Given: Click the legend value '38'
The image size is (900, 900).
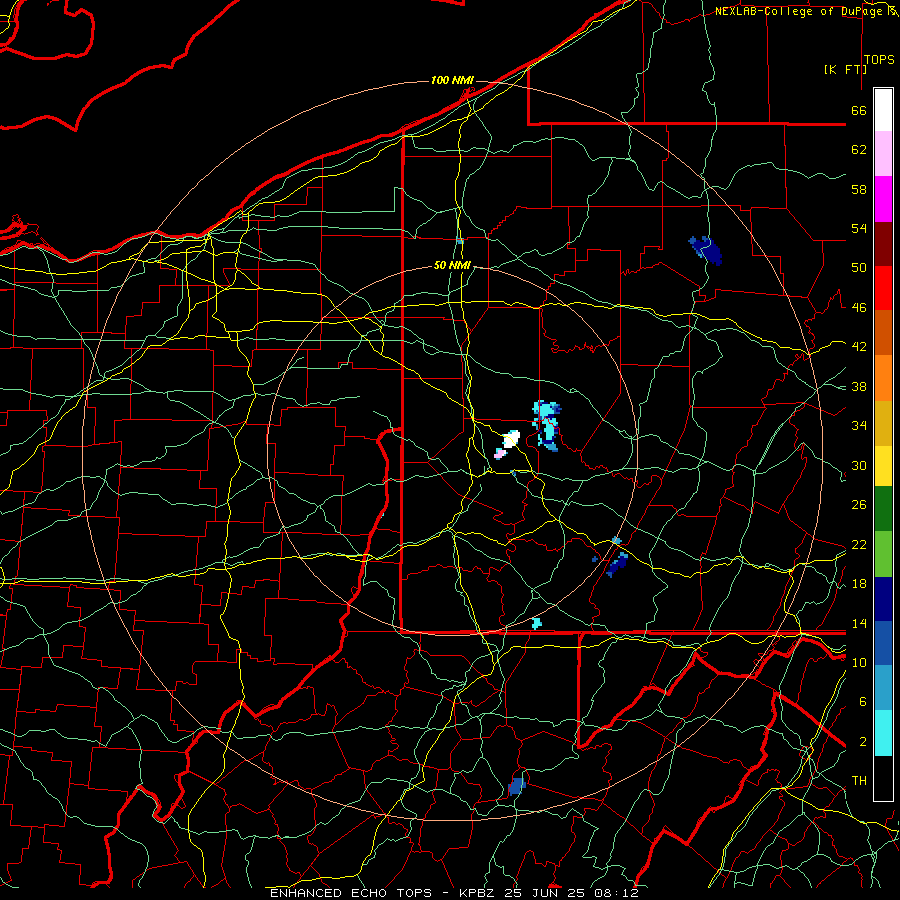Looking at the screenshot, I should tap(859, 386).
